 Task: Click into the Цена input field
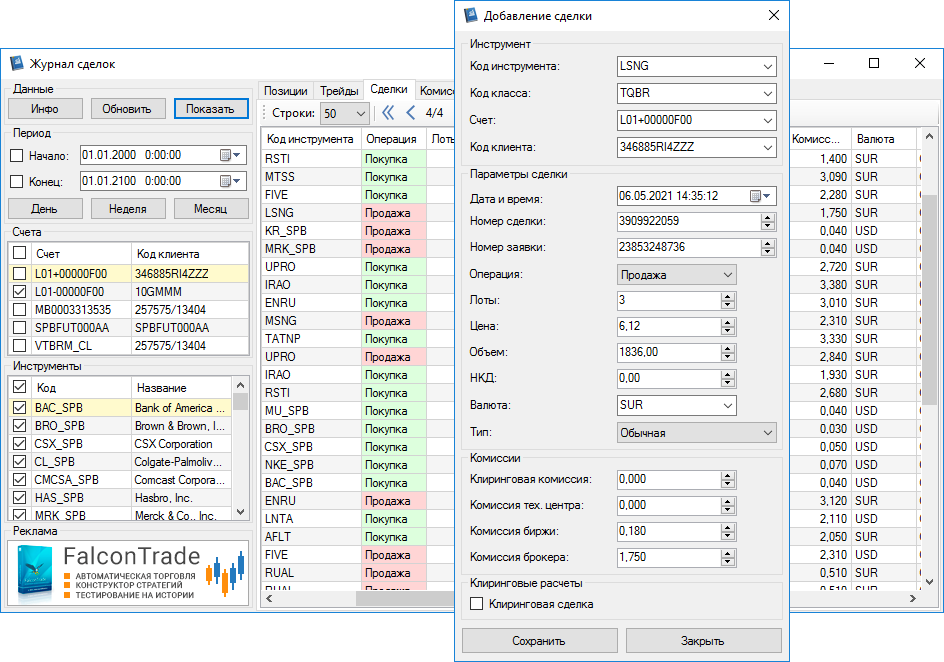[x=669, y=327]
